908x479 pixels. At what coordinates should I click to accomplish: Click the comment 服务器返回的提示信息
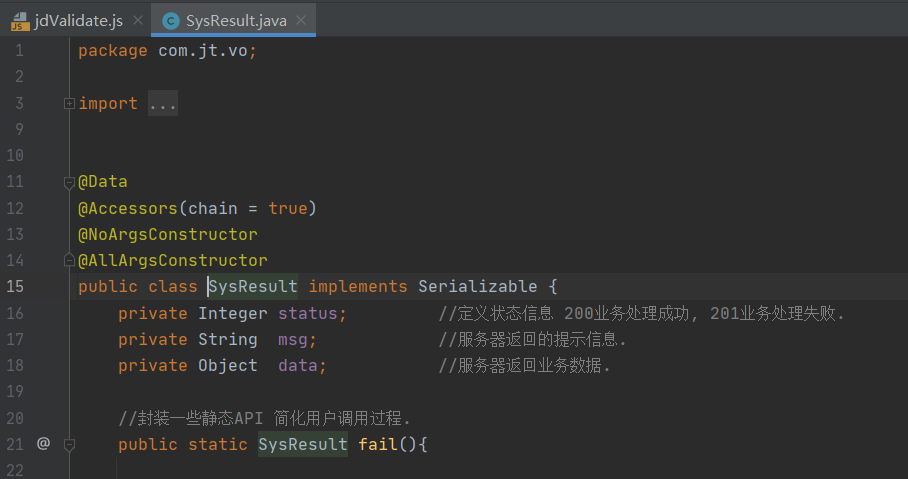[x=533, y=339]
